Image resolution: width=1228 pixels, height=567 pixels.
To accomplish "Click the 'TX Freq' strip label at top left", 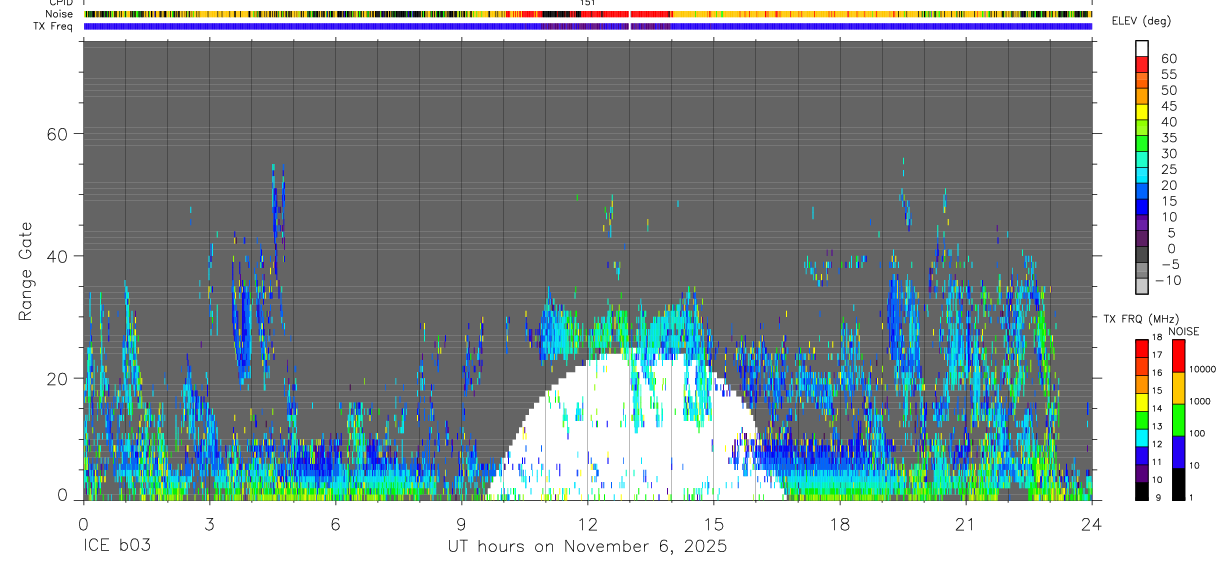I will (55, 26).
